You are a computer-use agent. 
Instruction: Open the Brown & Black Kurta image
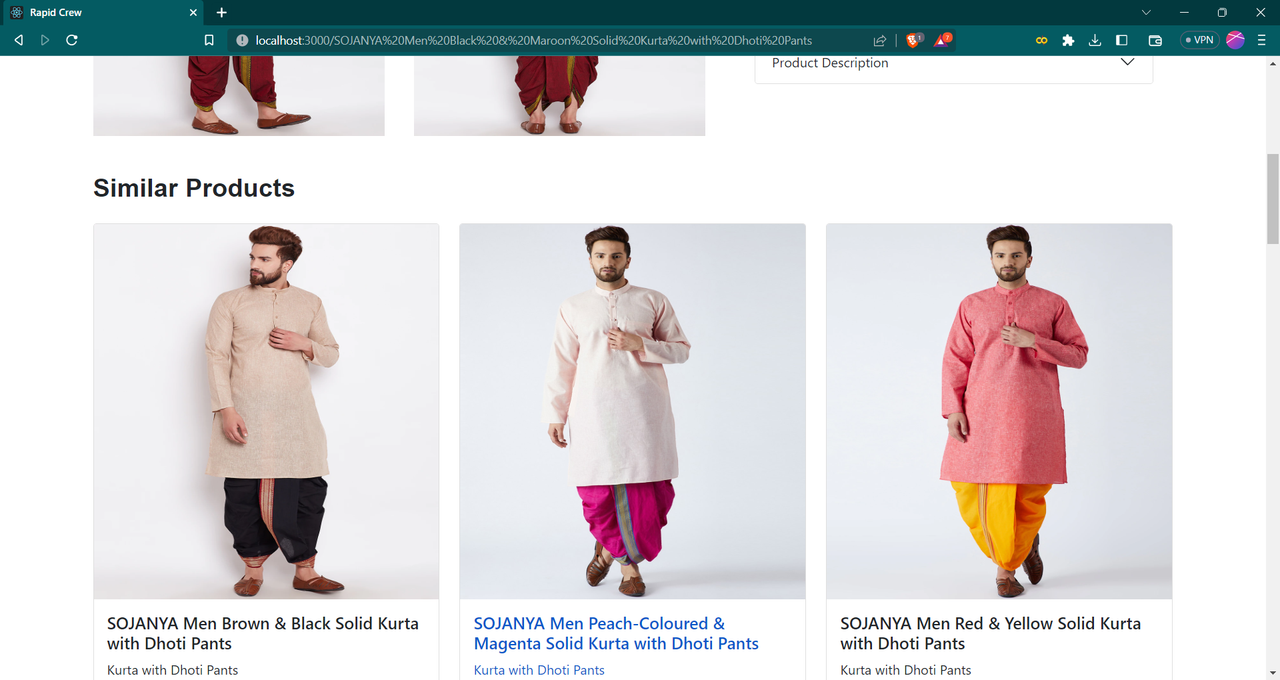266,411
